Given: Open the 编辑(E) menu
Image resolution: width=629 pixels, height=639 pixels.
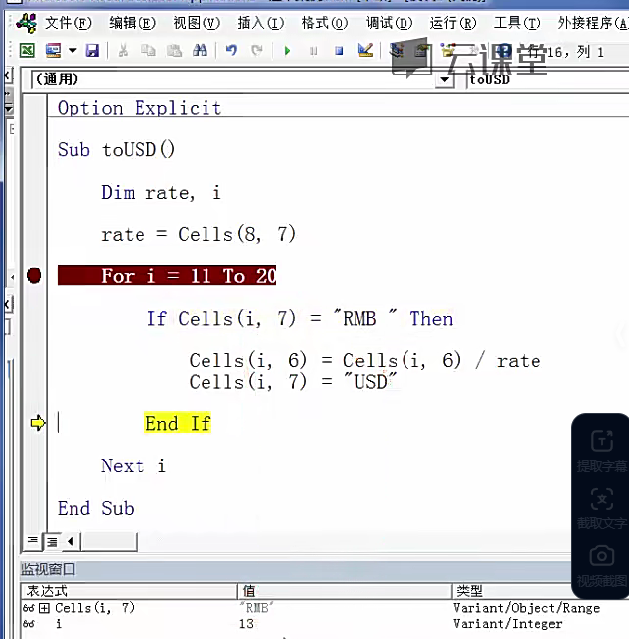Looking at the screenshot, I should [132, 23].
